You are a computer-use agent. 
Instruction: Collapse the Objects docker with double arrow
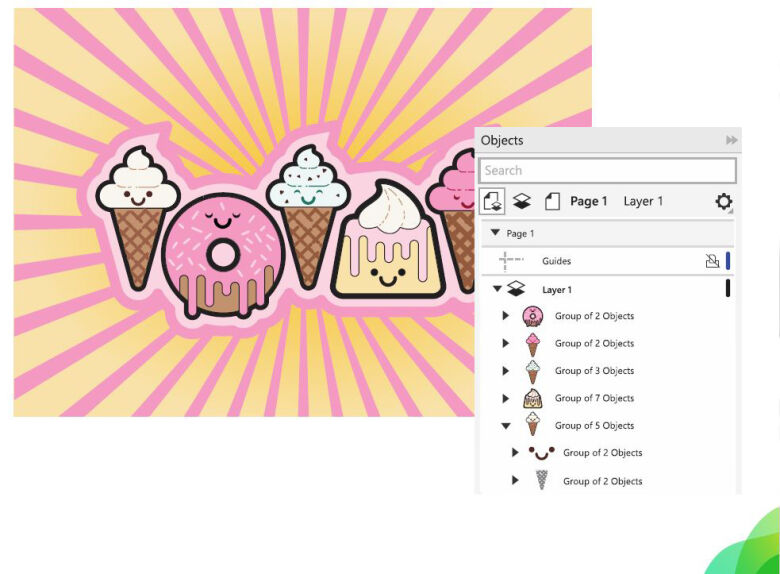point(732,141)
